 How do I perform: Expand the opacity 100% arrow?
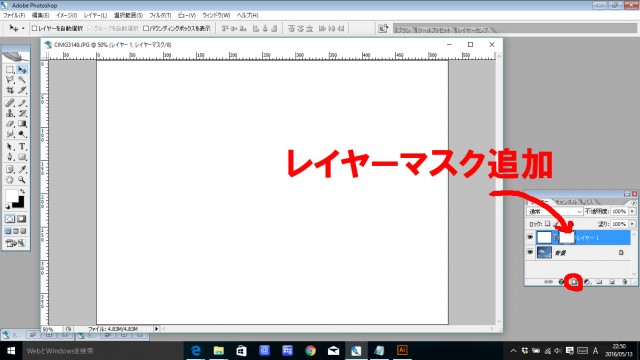632,211
